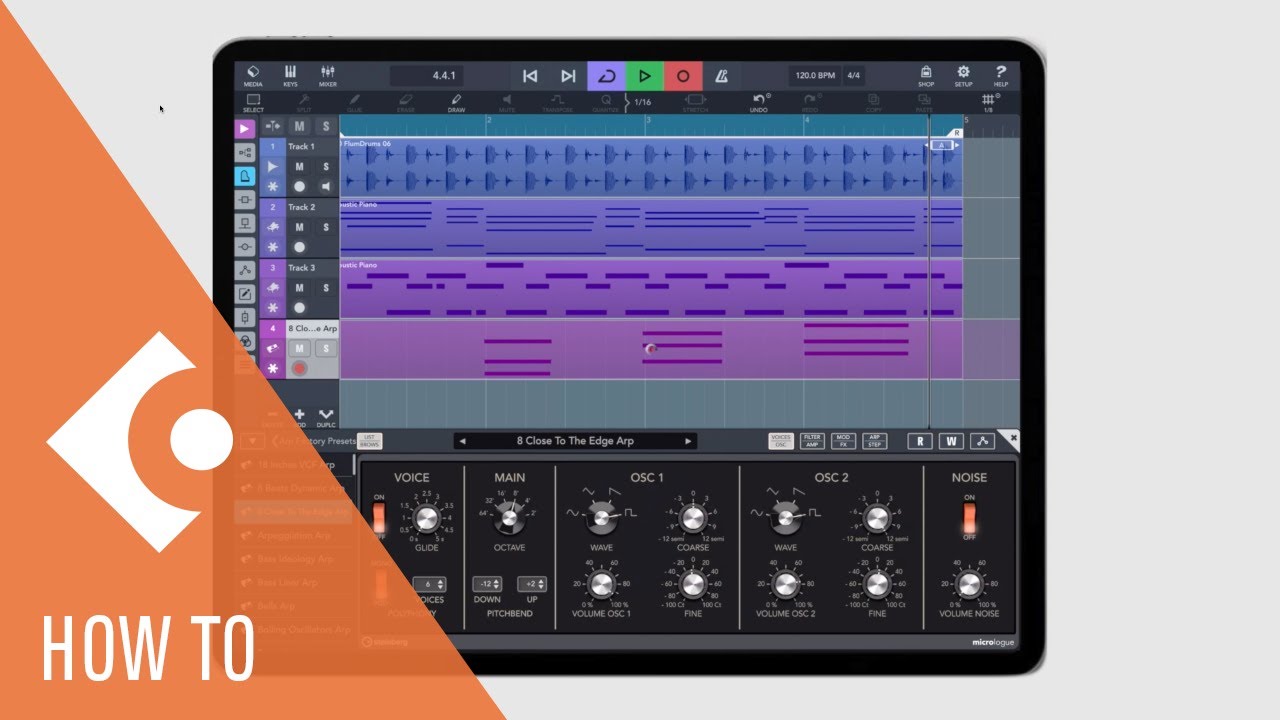
Task: Open the Shop
Action: [926, 76]
